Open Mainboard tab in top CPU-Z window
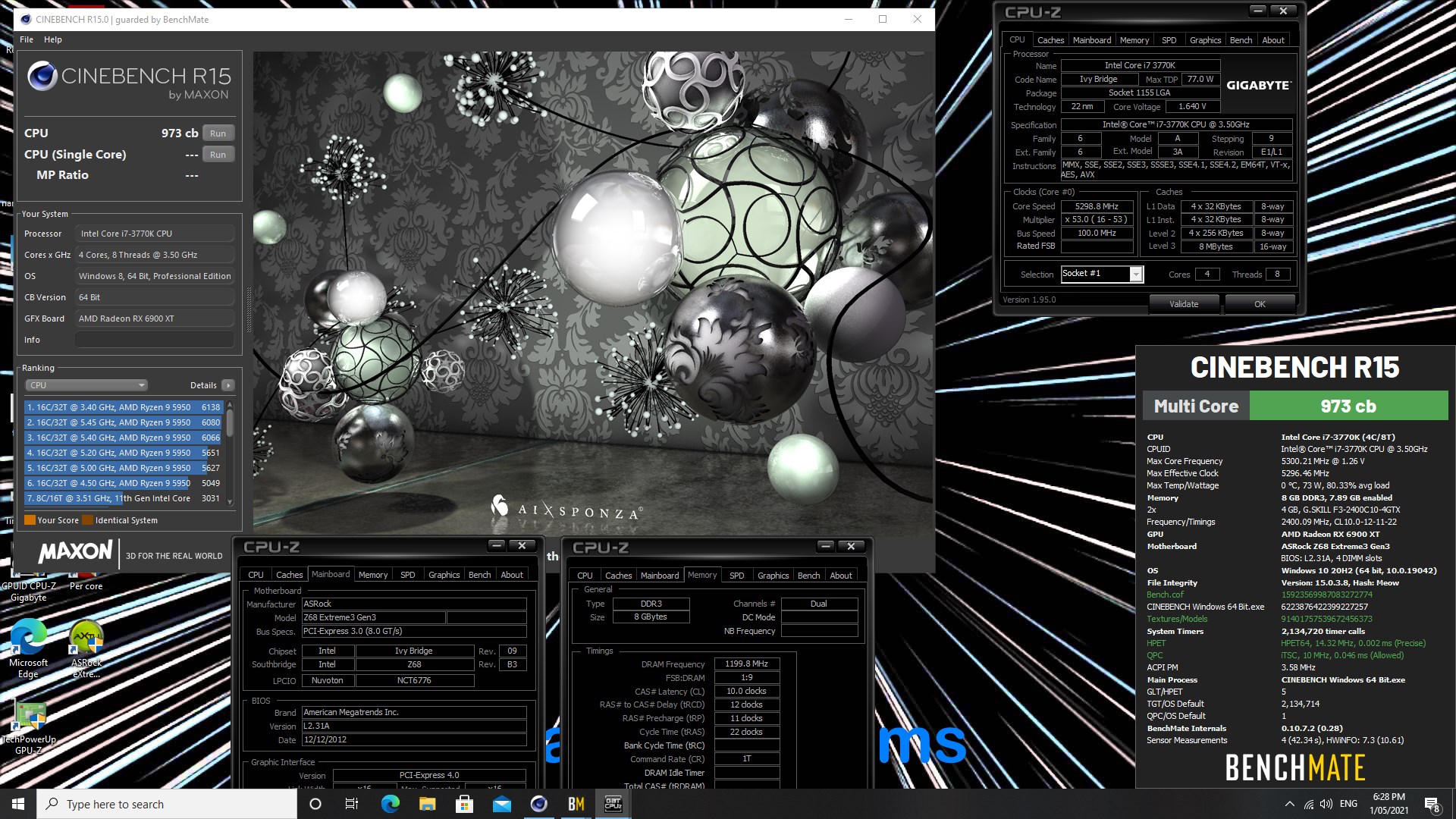Image resolution: width=1456 pixels, height=819 pixels. tap(1091, 40)
